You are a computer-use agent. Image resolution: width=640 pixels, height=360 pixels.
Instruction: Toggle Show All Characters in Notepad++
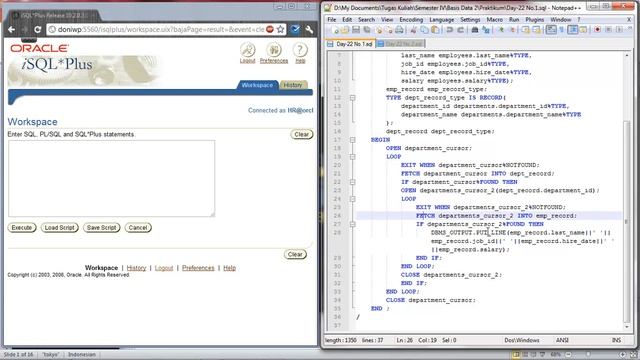[562, 30]
